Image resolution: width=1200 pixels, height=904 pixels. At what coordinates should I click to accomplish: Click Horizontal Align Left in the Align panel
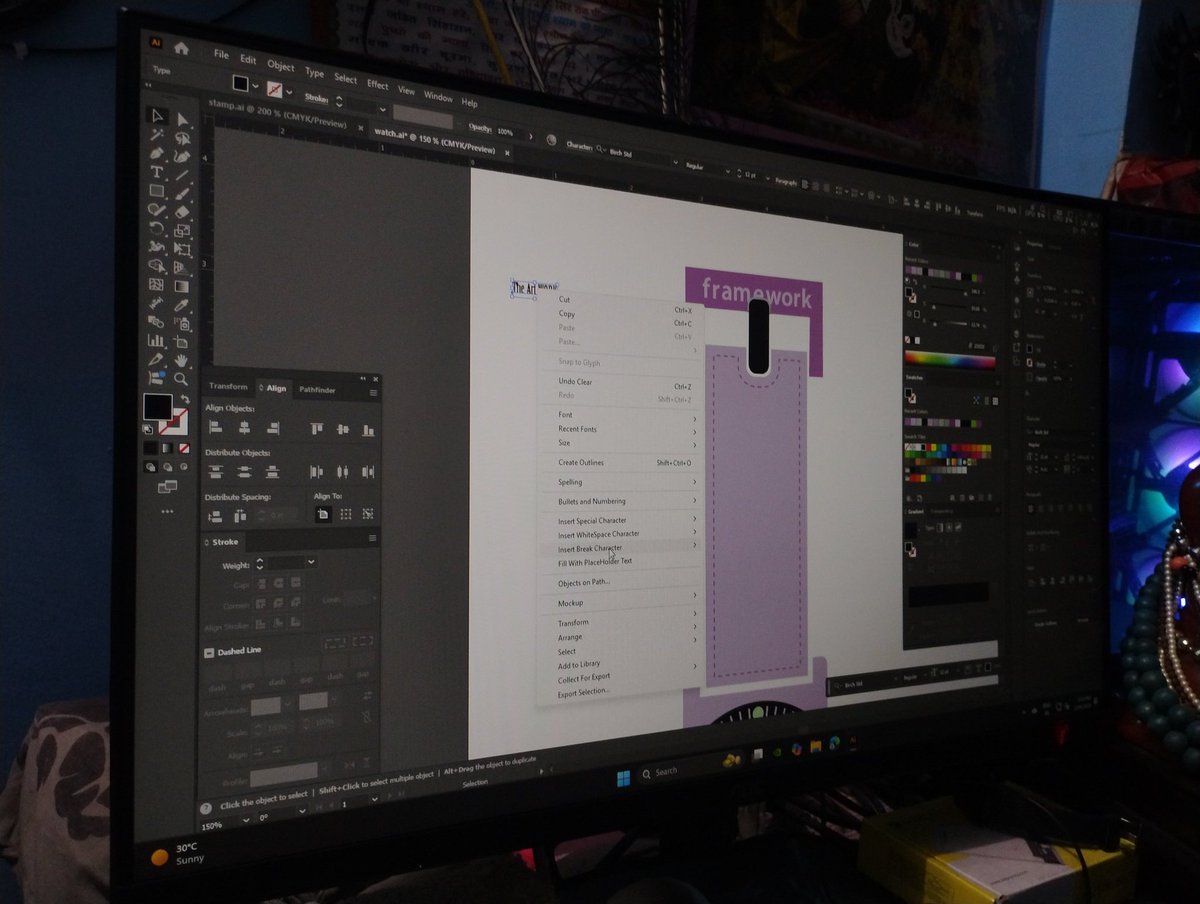coord(215,427)
